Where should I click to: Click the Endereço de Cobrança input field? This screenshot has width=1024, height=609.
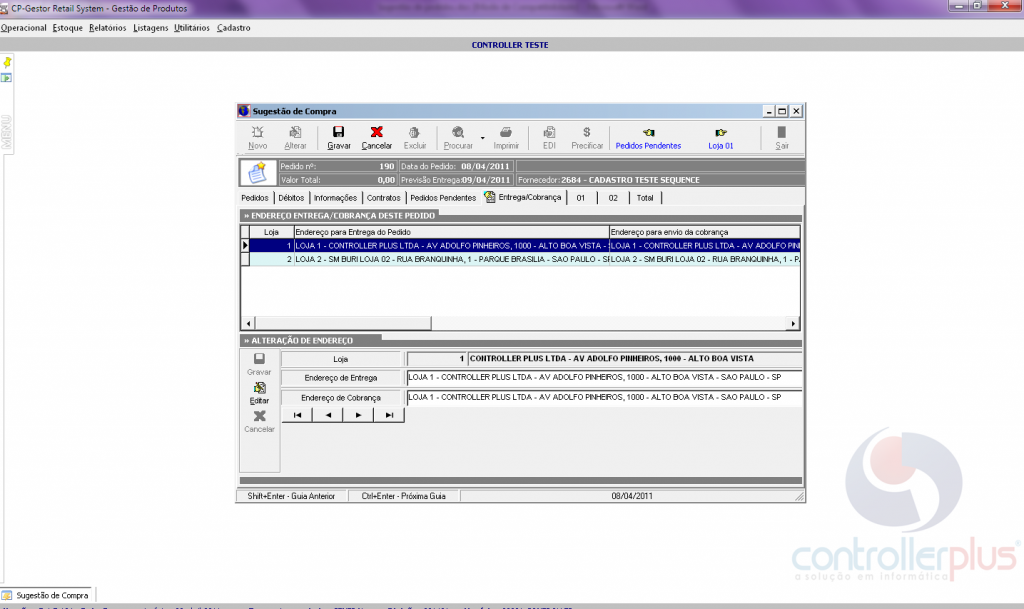point(604,398)
